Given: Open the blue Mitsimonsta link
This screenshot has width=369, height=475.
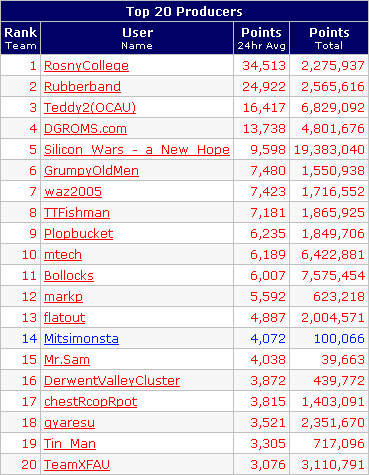Looking at the screenshot, I should click(81, 339).
